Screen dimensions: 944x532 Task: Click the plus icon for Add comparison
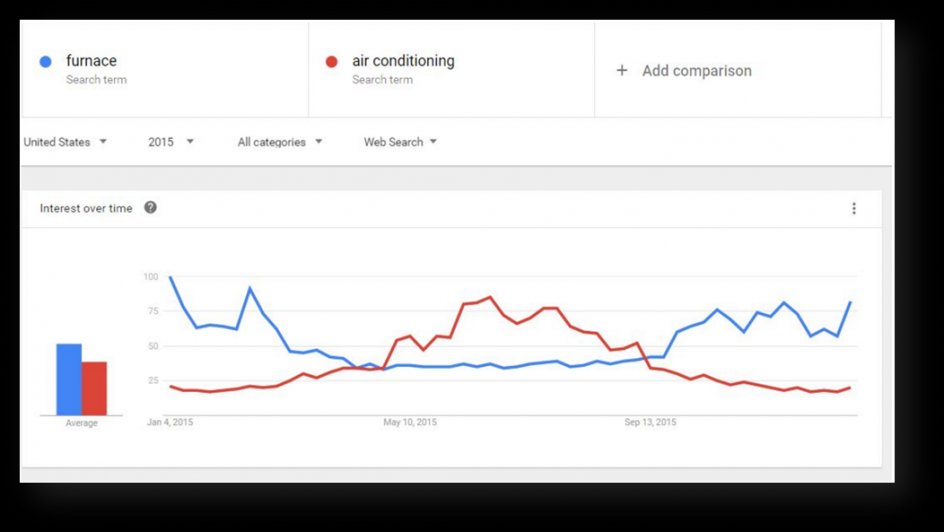pos(622,71)
